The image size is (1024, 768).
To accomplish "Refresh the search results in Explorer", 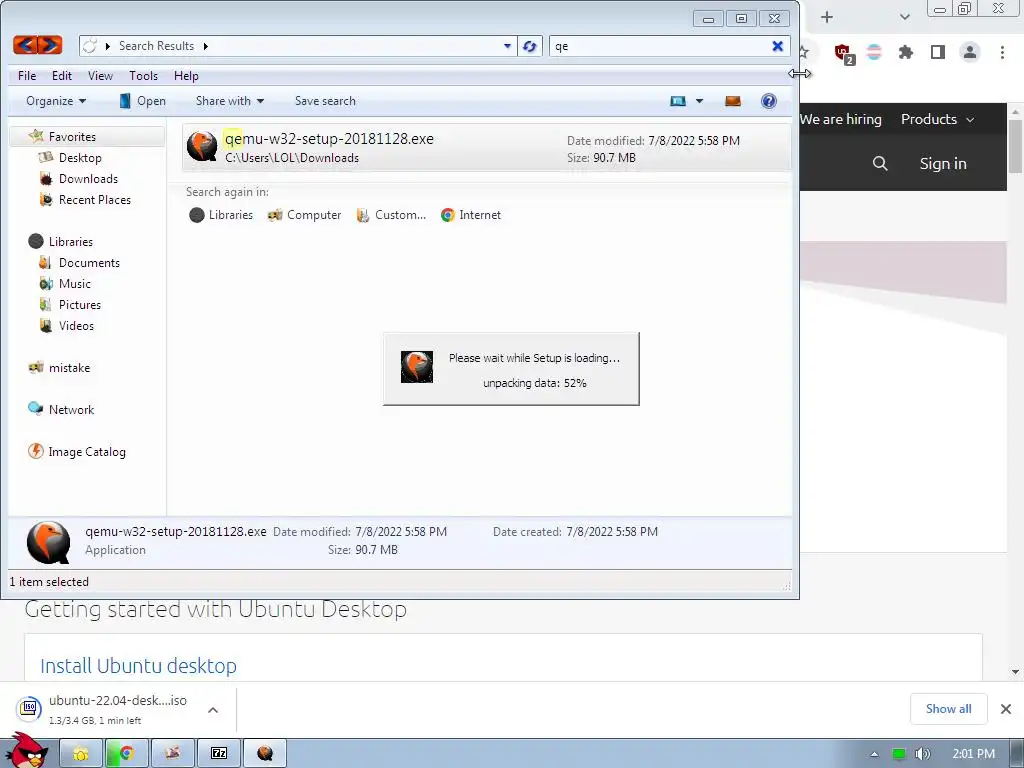I will (x=530, y=46).
